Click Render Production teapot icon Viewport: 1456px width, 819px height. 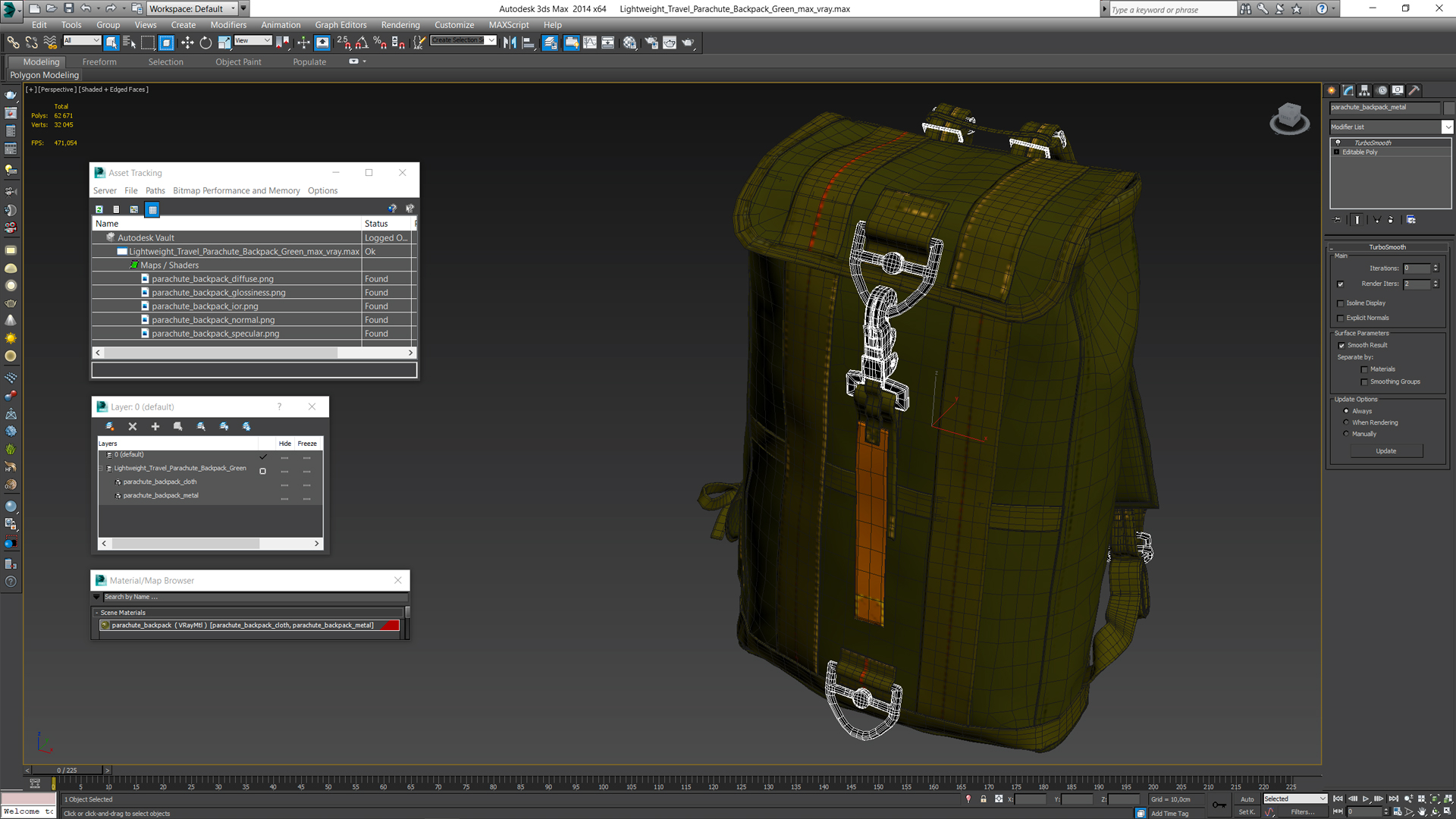[x=688, y=43]
